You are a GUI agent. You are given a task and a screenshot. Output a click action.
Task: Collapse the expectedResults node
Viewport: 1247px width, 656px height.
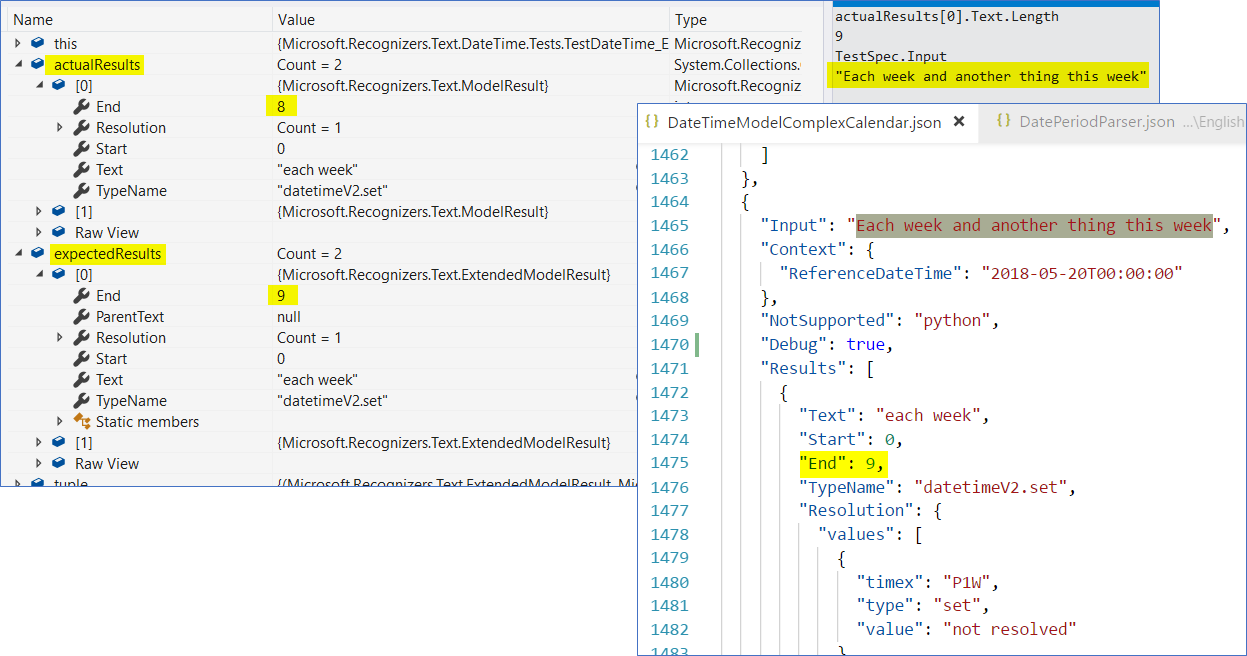(18, 253)
